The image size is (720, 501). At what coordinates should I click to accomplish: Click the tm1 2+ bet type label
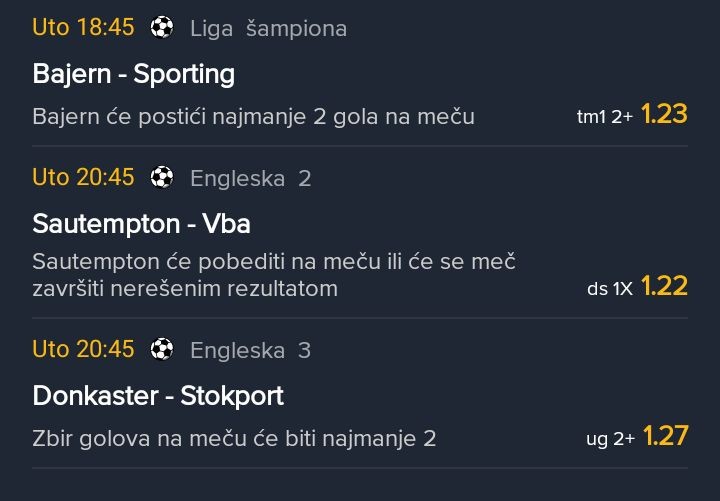pyautogui.click(x=604, y=118)
